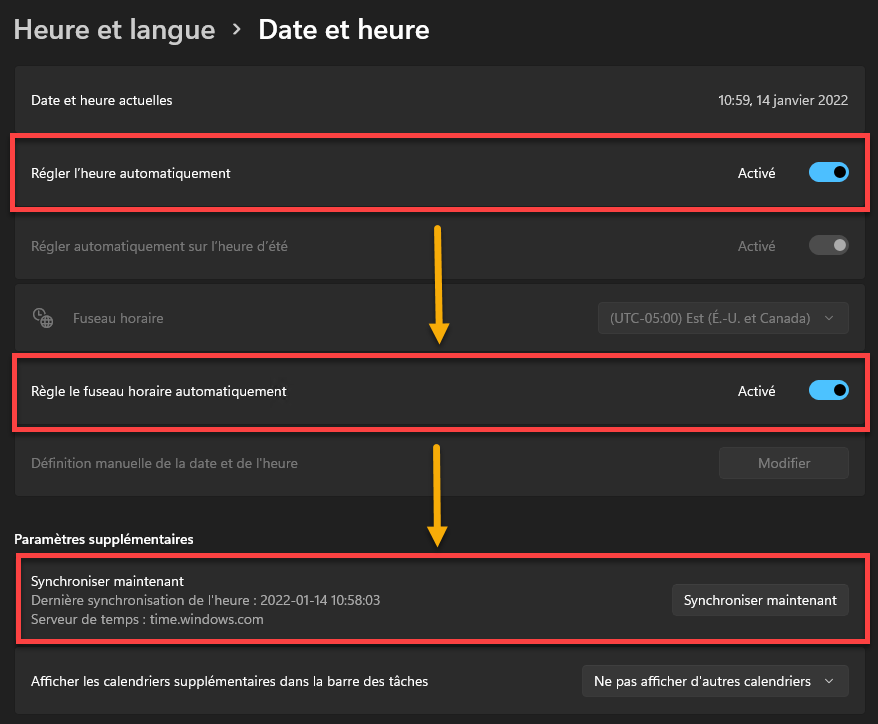This screenshot has width=878, height=724.
Task: Toggle Régler l'heure automatiquement switch
Action: pyautogui.click(x=829, y=172)
